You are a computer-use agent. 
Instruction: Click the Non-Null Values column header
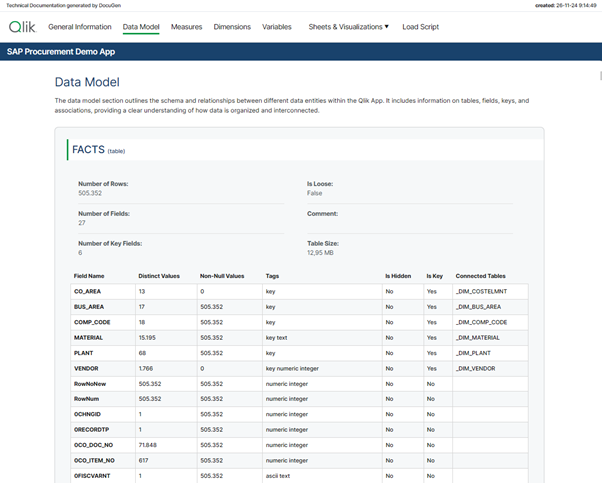[x=222, y=276]
